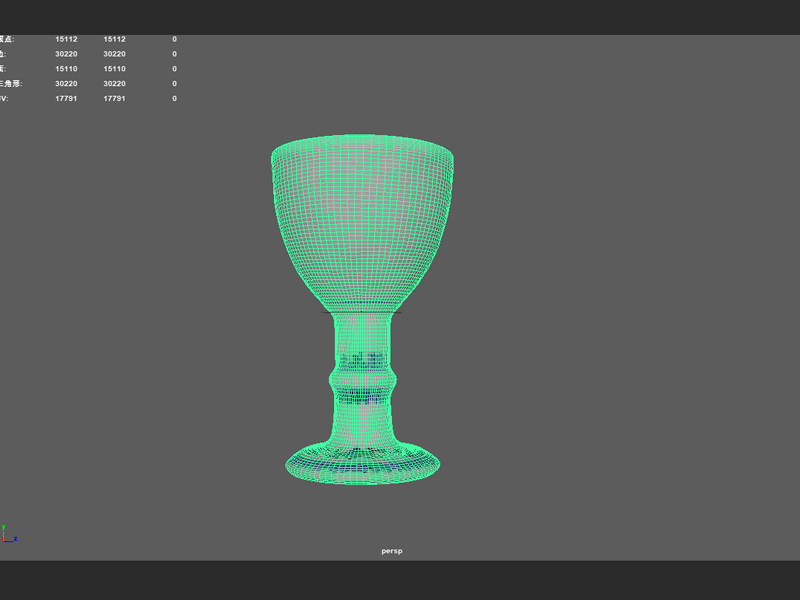The image size is (800, 600).
Task: Click the first 15112 value in the vertices row
Action: coord(66,39)
